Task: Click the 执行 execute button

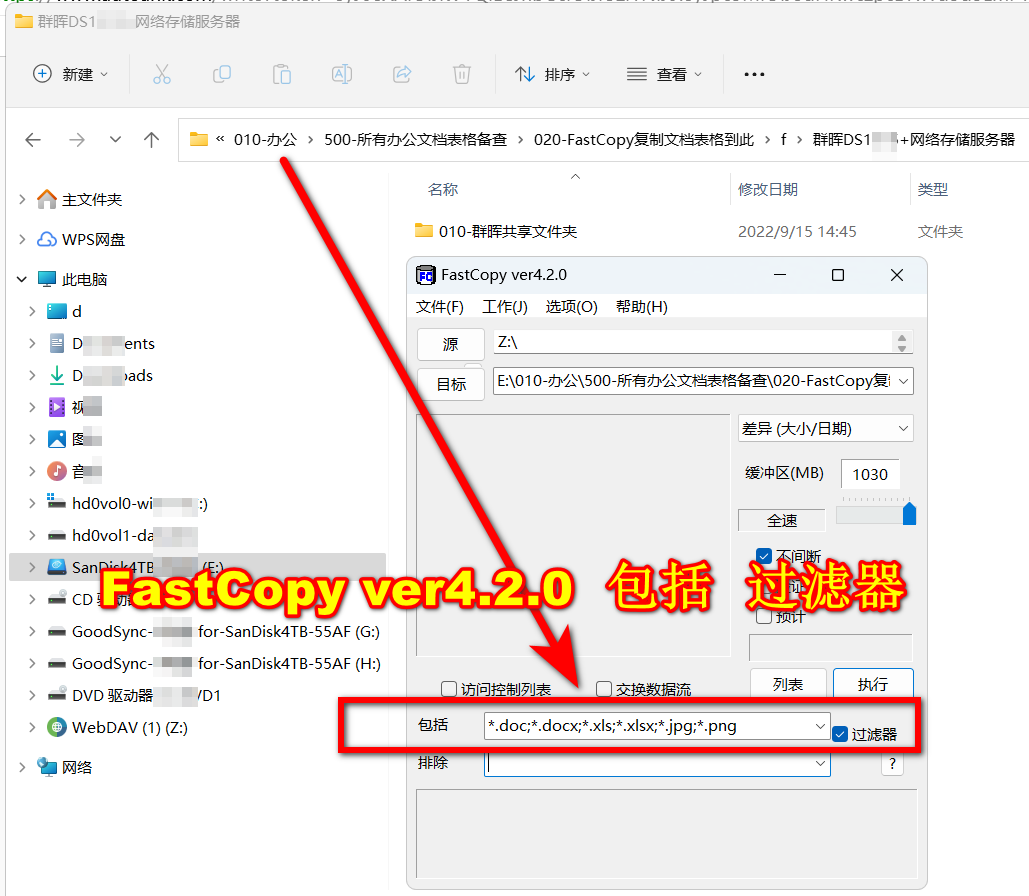Action: [x=873, y=684]
